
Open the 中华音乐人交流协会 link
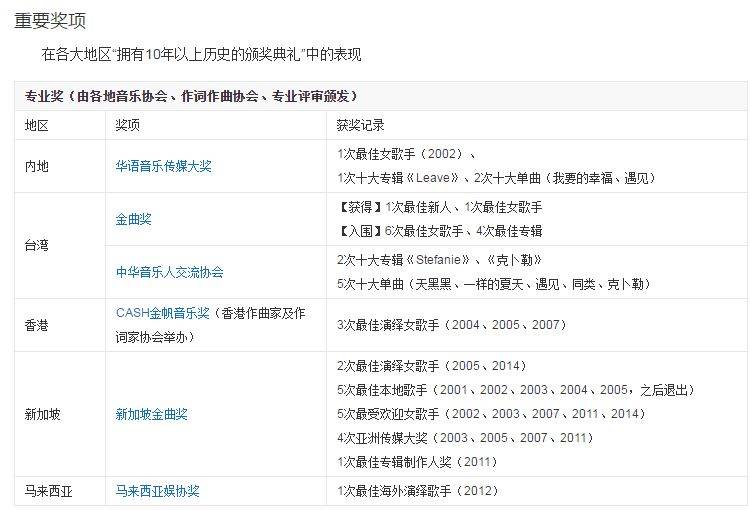click(169, 272)
